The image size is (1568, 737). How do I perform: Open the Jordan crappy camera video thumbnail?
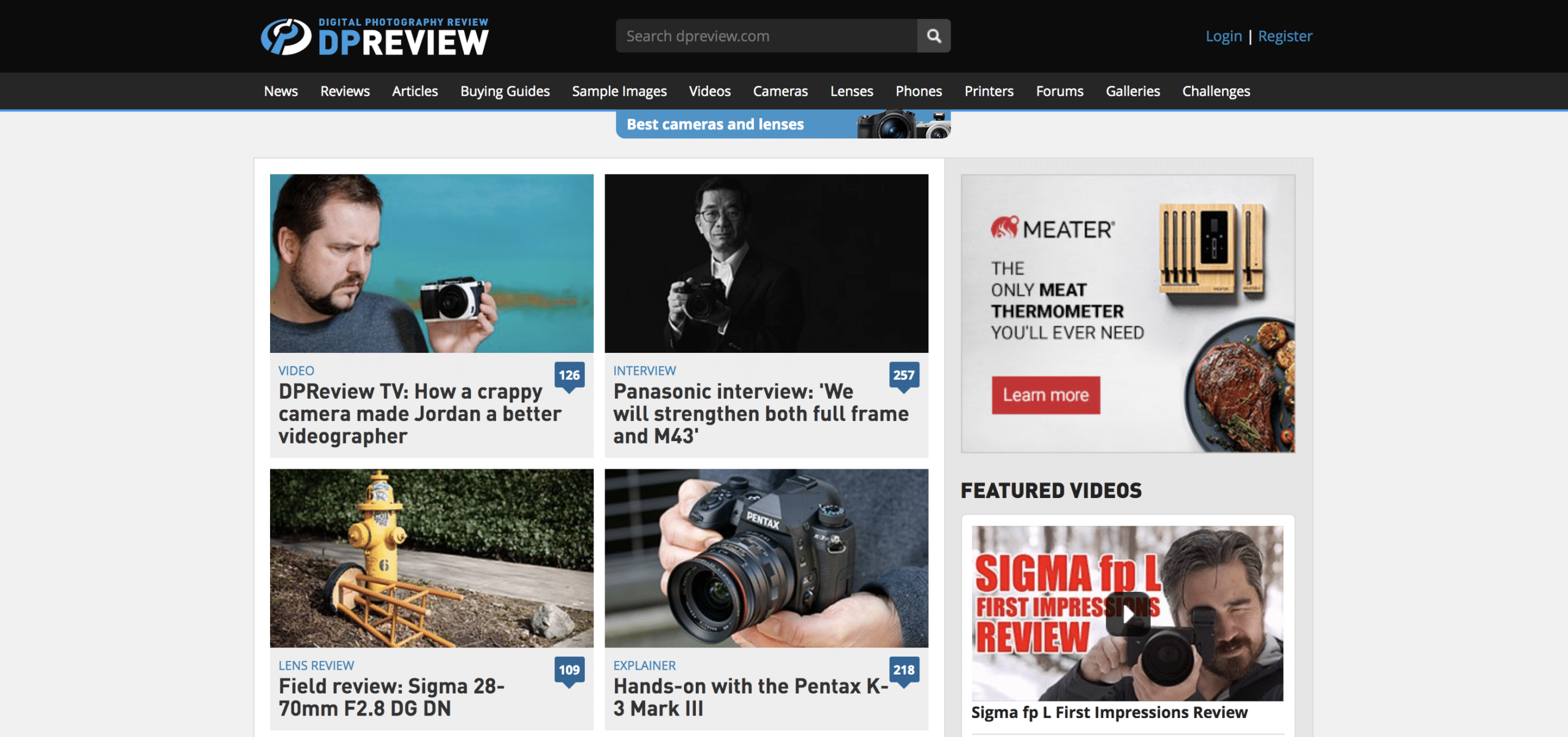(431, 263)
